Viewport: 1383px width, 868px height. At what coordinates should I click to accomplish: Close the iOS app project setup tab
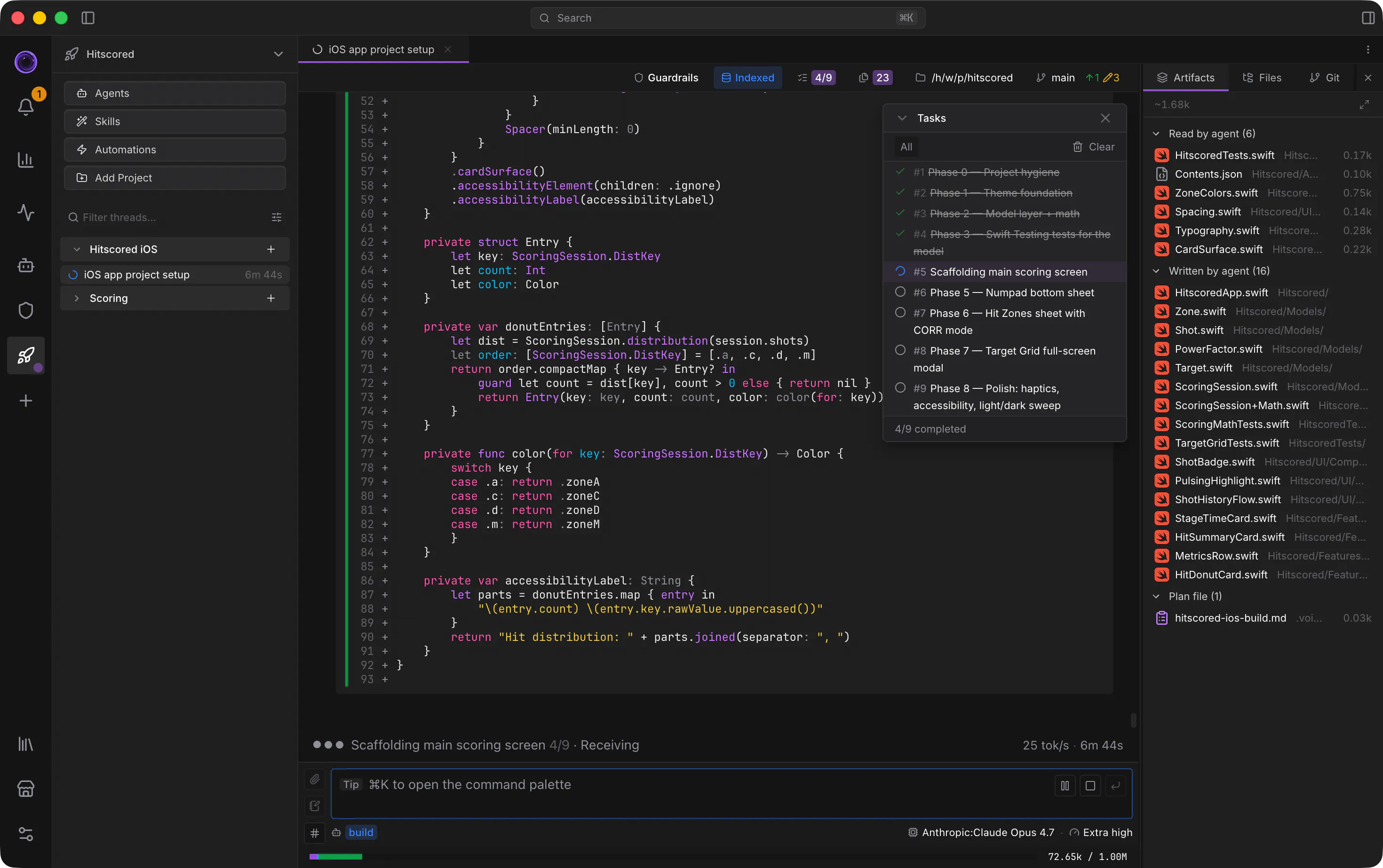[448, 49]
